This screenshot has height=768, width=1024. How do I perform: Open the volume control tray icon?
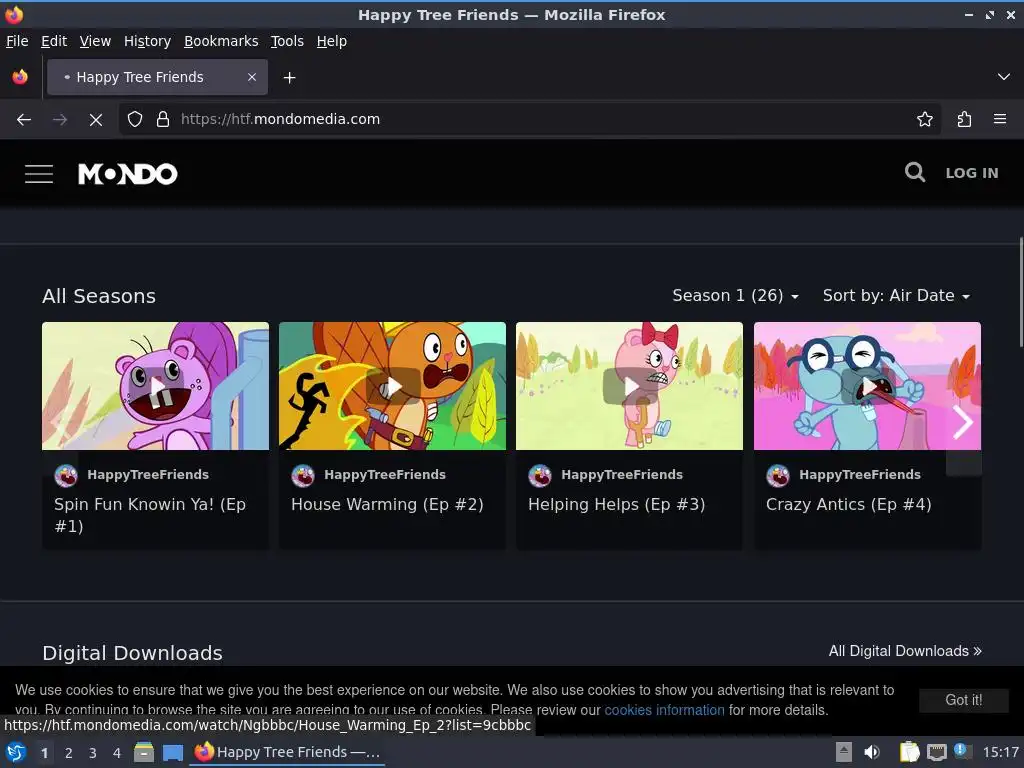point(872,752)
